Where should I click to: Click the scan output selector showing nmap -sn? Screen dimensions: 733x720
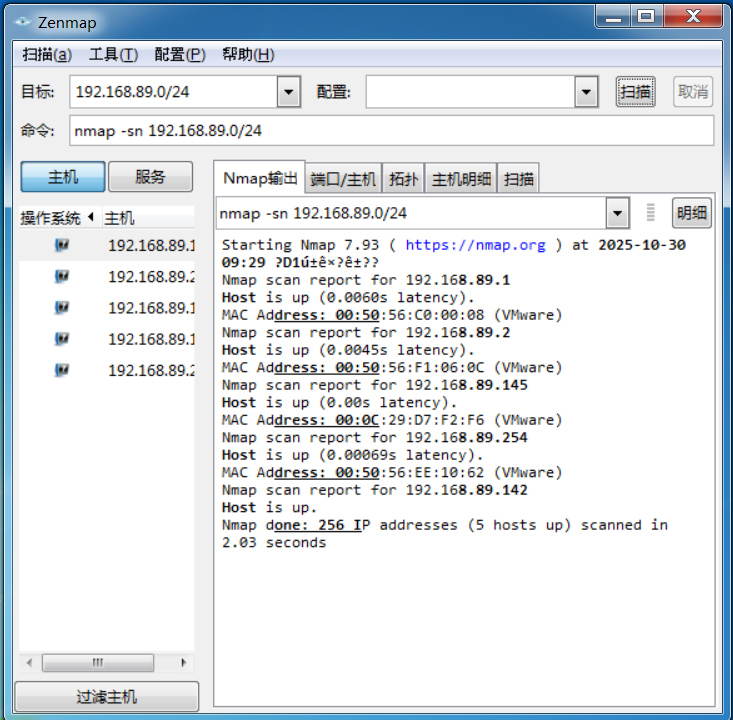[411, 213]
